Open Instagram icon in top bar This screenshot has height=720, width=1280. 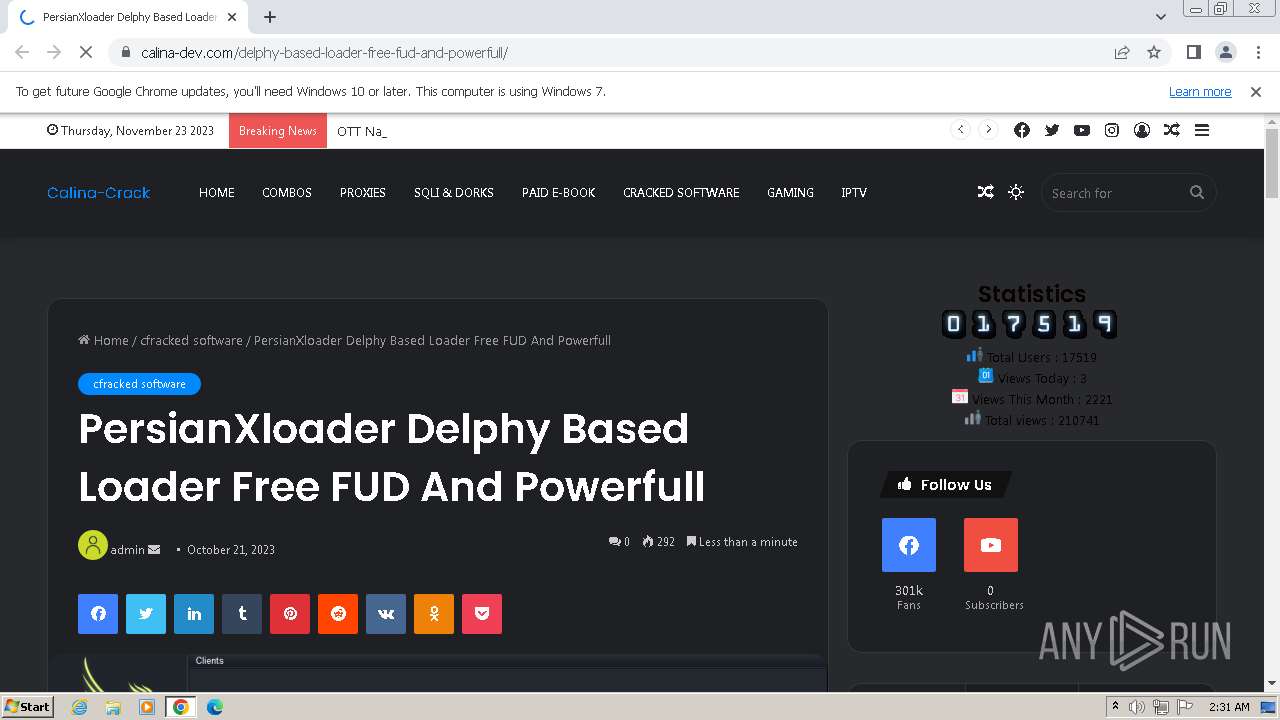point(1112,130)
